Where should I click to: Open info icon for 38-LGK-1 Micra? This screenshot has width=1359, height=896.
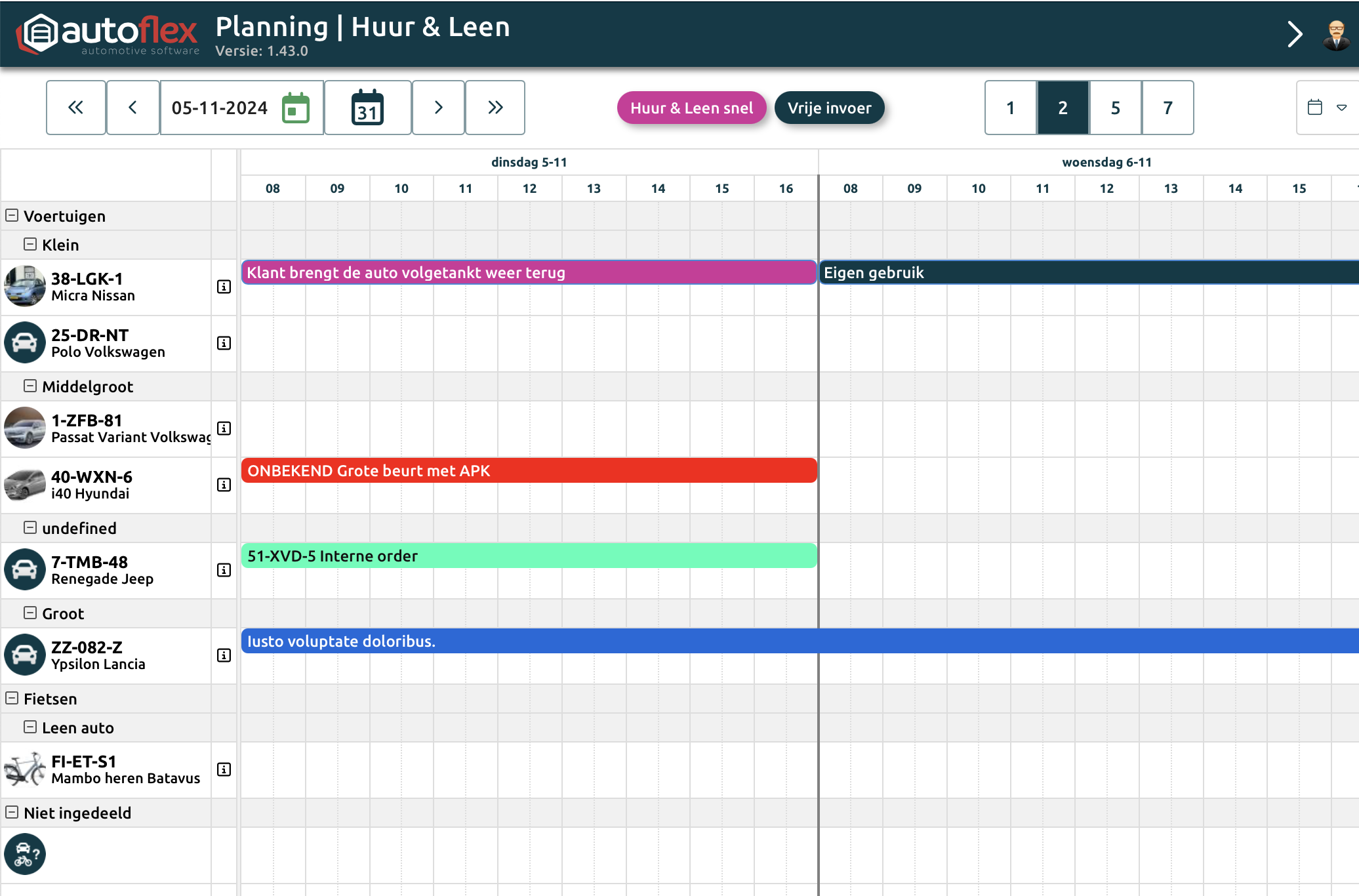click(224, 287)
